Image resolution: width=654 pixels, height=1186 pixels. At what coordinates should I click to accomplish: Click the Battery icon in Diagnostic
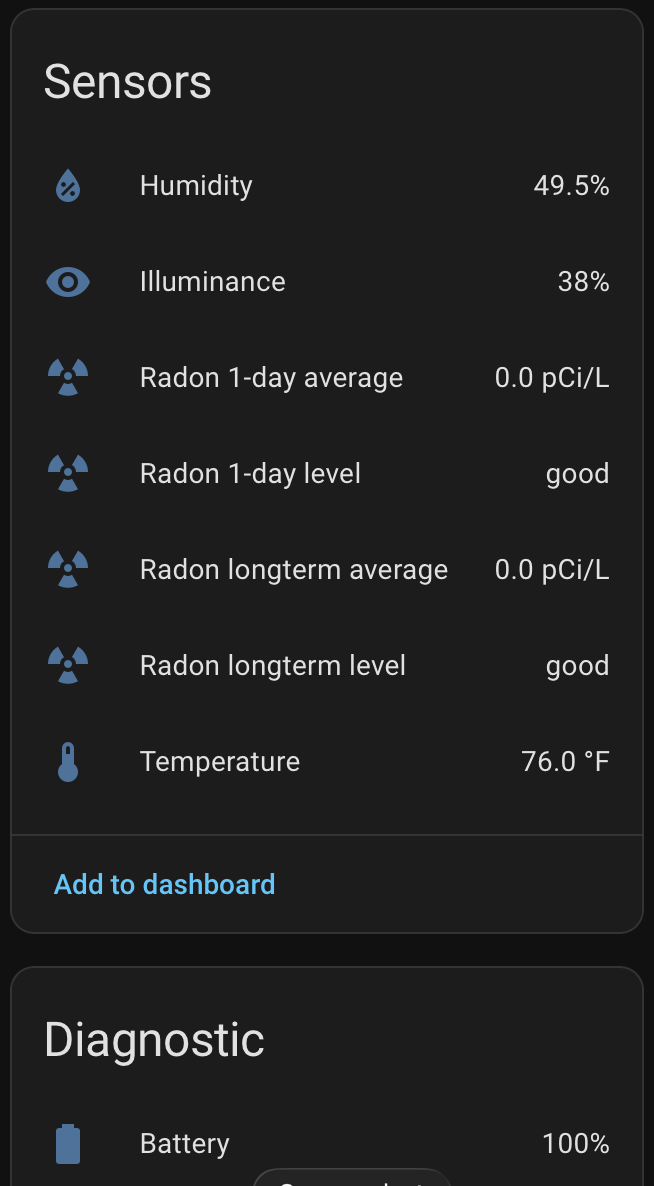point(68,1144)
